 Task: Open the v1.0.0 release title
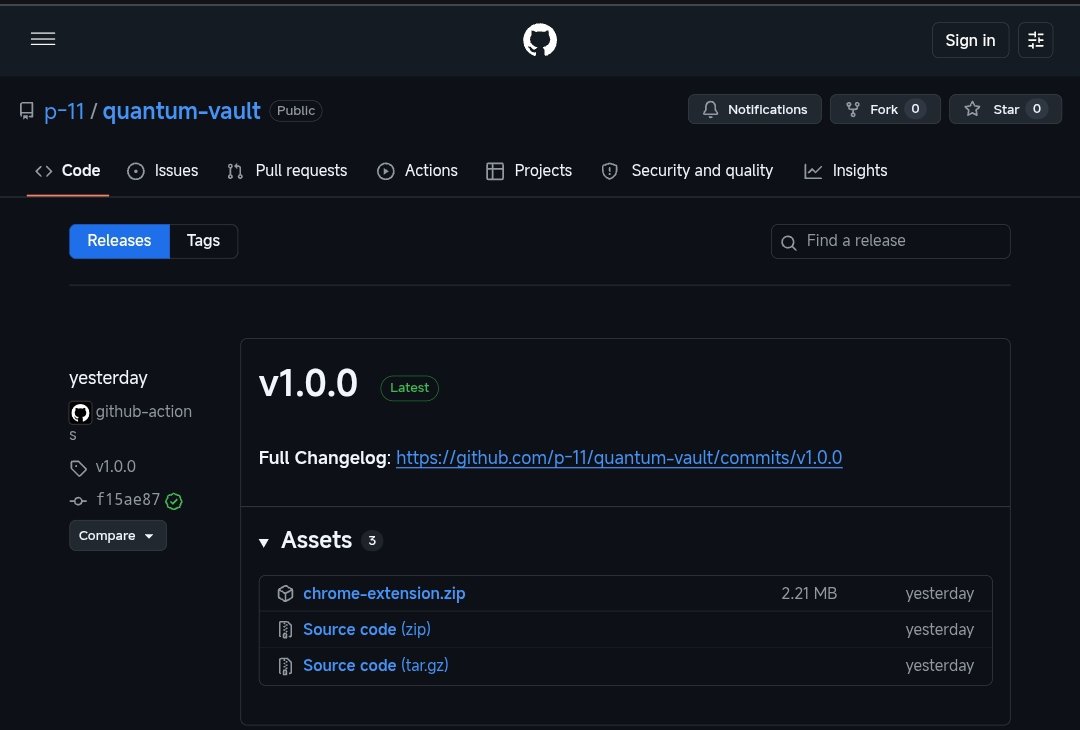pos(308,384)
